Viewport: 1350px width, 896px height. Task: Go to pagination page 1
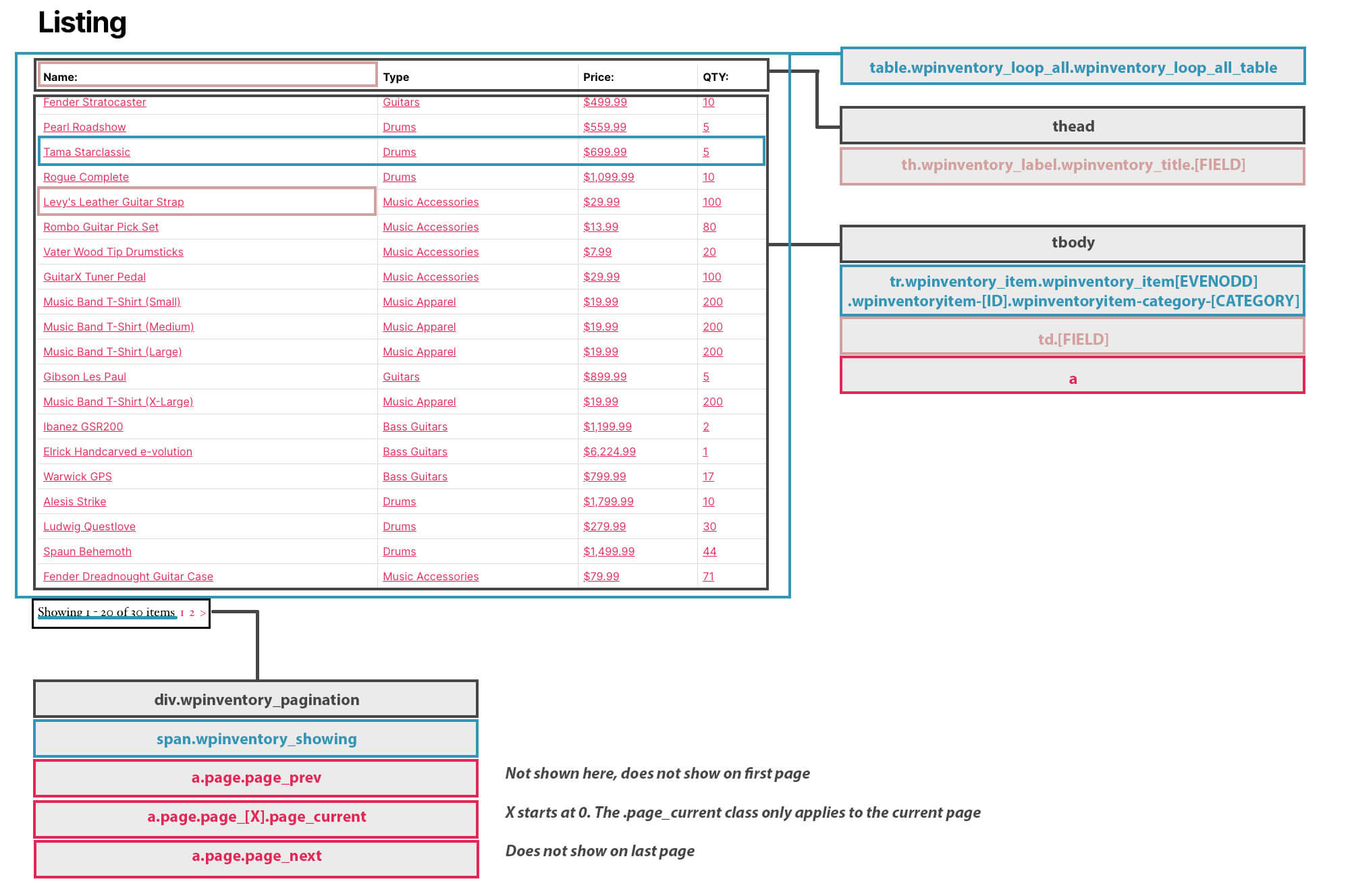click(x=182, y=613)
